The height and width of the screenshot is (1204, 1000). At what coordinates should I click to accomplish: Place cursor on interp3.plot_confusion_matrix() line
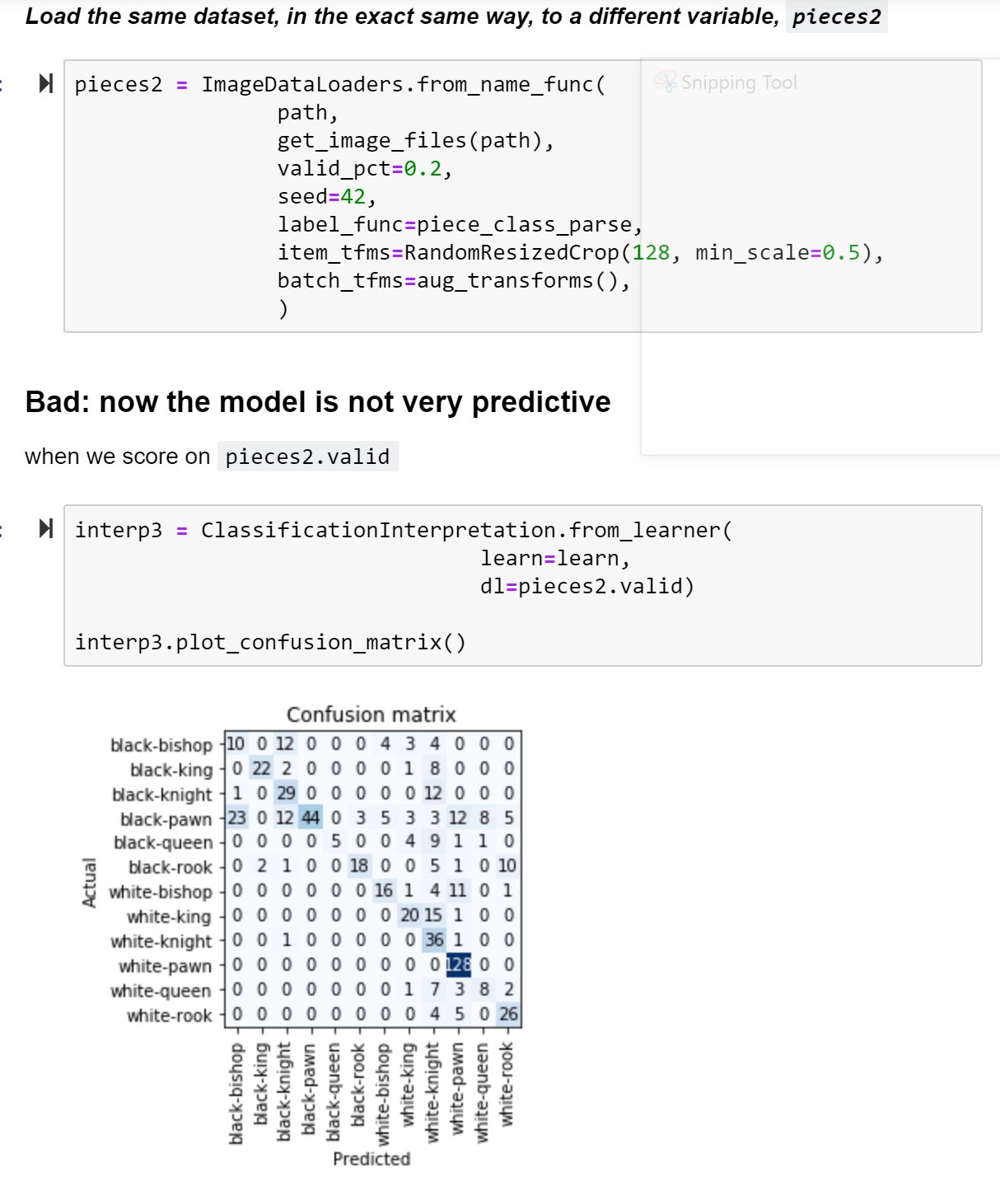[270, 642]
